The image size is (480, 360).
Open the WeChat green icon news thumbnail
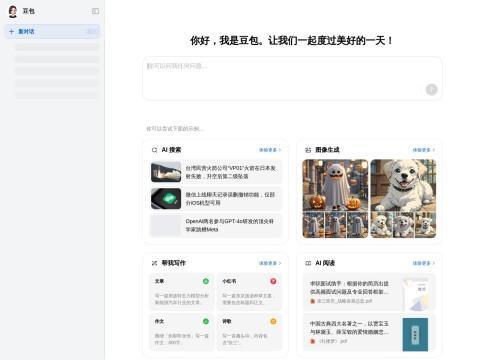[x=166, y=199]
